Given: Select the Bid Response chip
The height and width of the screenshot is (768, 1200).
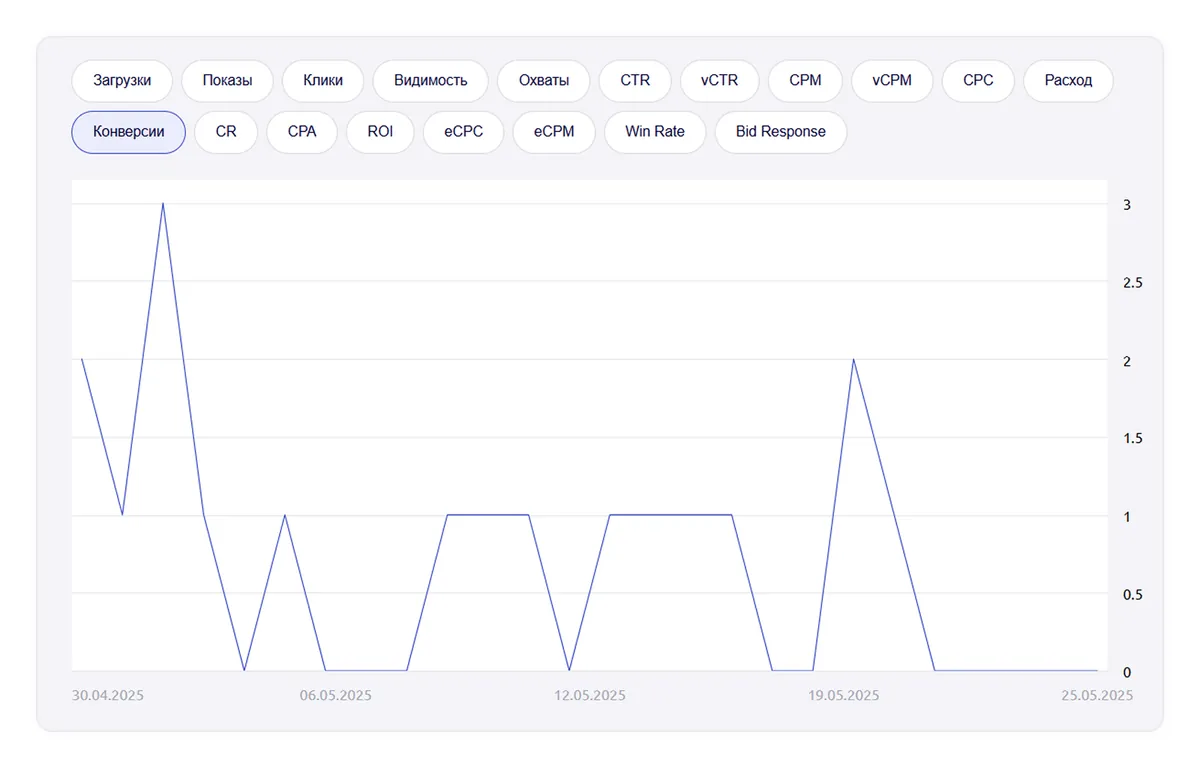Looking at the screenshot, I should [x=780, y=132].
